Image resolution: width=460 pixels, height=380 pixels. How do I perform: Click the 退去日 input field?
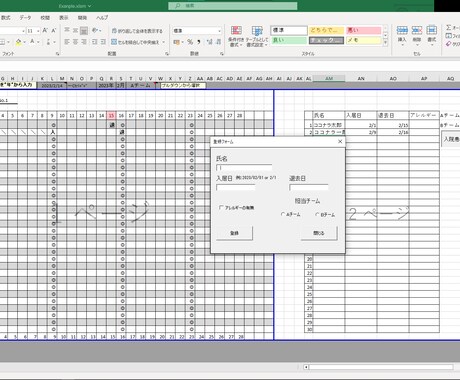(309, 187)
